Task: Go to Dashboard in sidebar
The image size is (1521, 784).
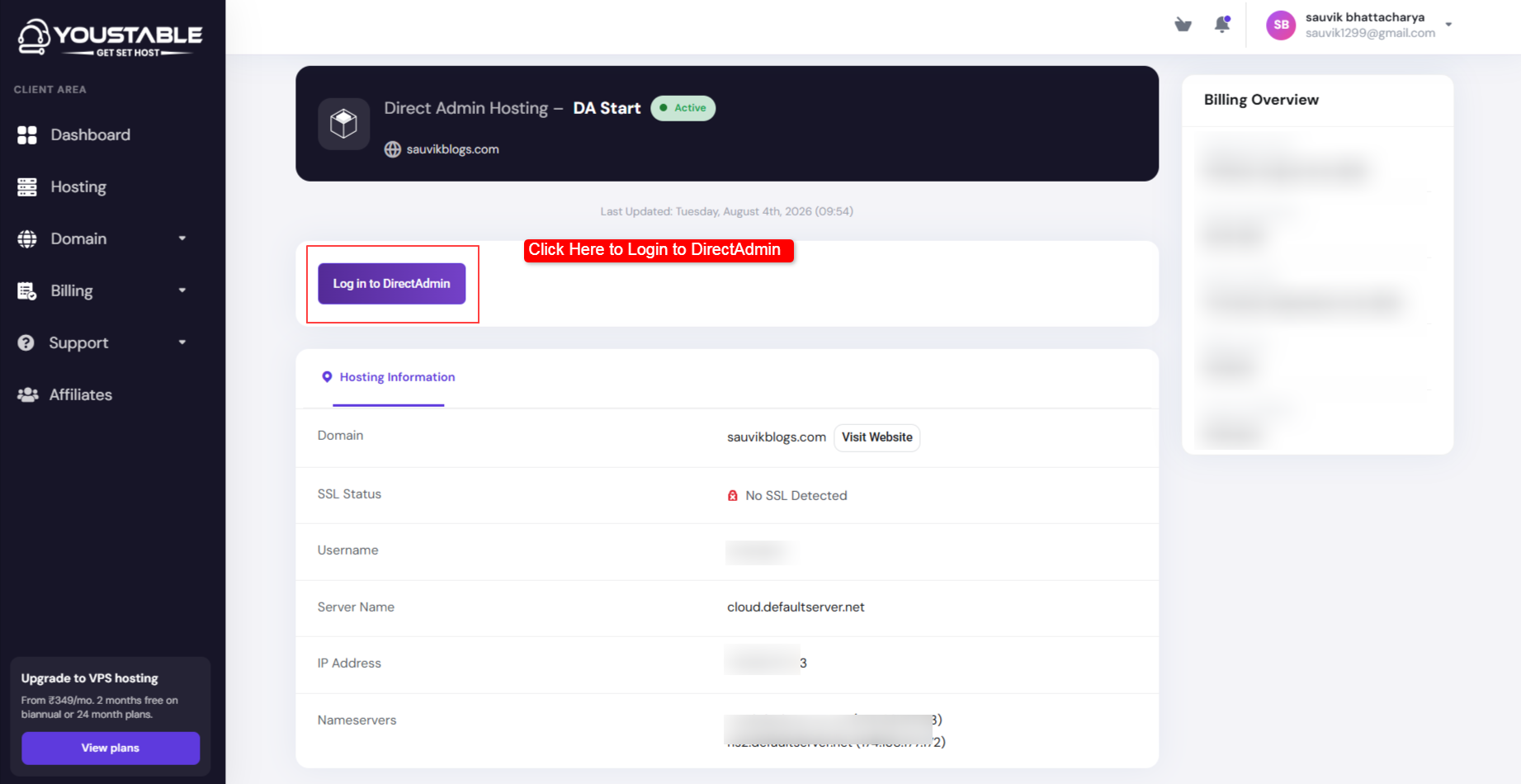Action: 91,135
